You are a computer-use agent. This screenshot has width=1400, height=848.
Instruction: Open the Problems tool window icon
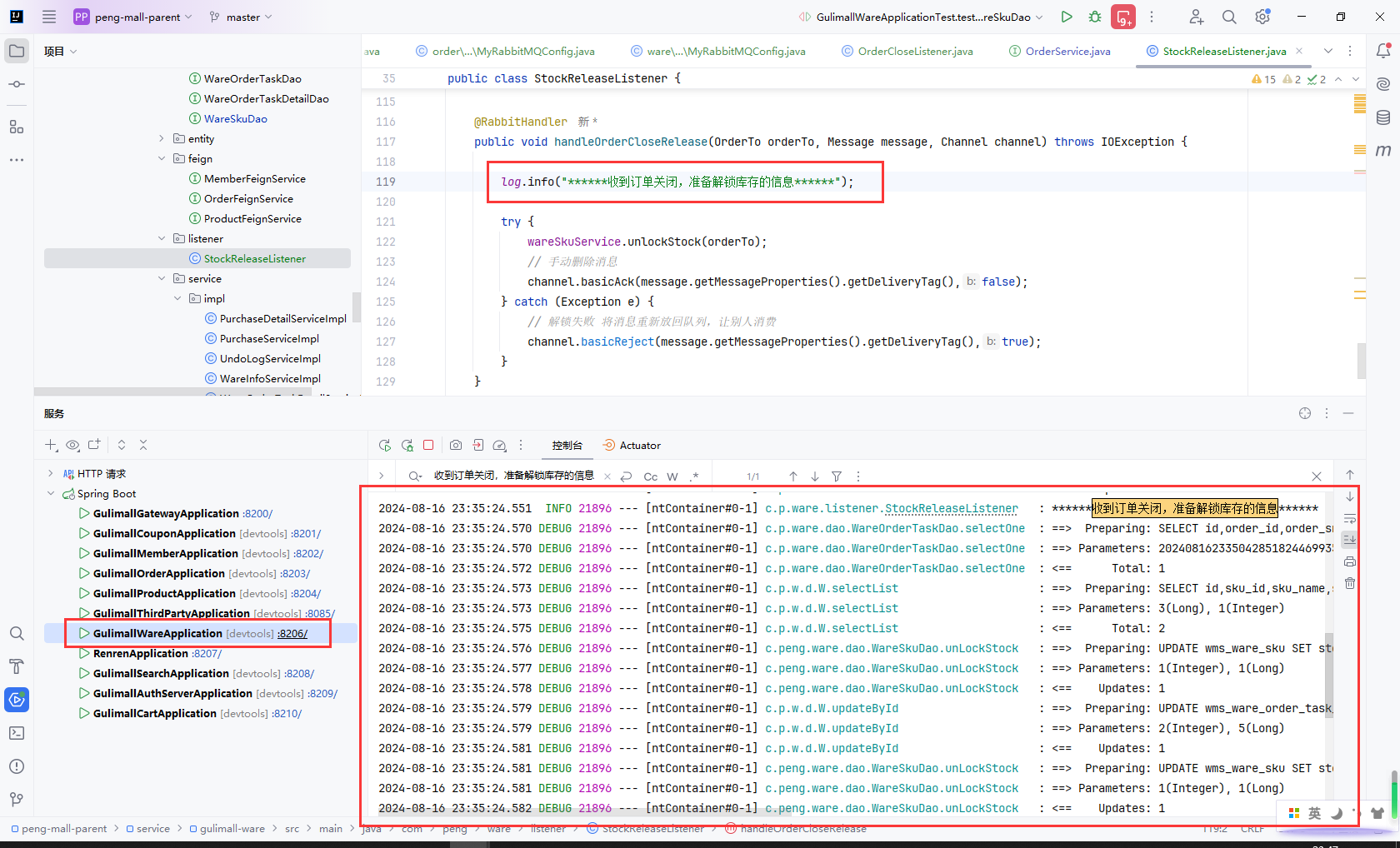click(x=17, y=766)
